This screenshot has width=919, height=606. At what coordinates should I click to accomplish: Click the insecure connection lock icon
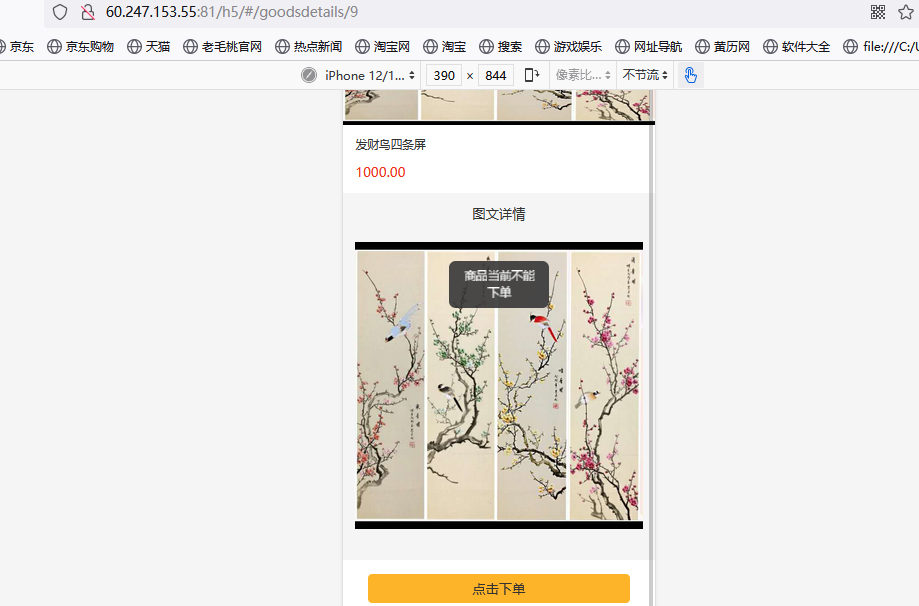87,12
